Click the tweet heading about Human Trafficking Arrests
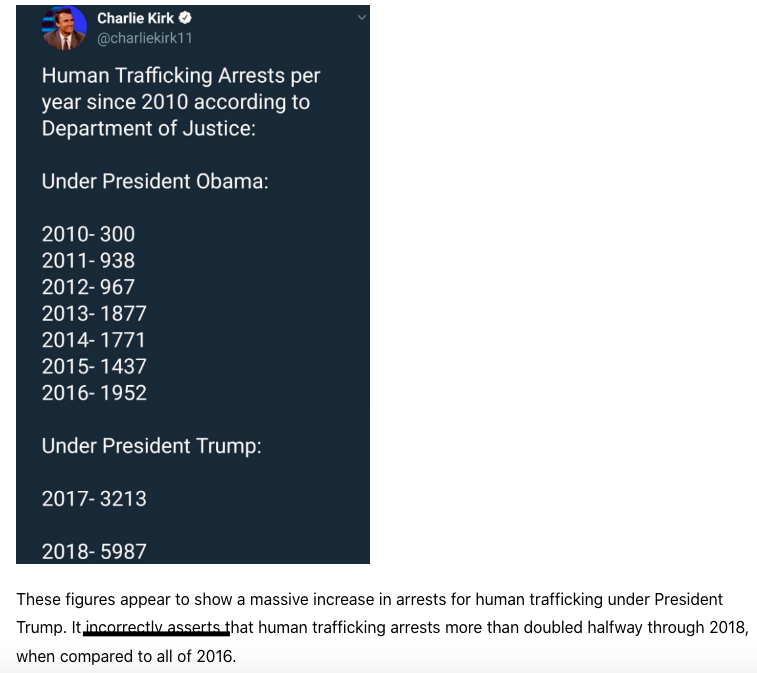This screenshot has width=757, height=673. [181, 102]
